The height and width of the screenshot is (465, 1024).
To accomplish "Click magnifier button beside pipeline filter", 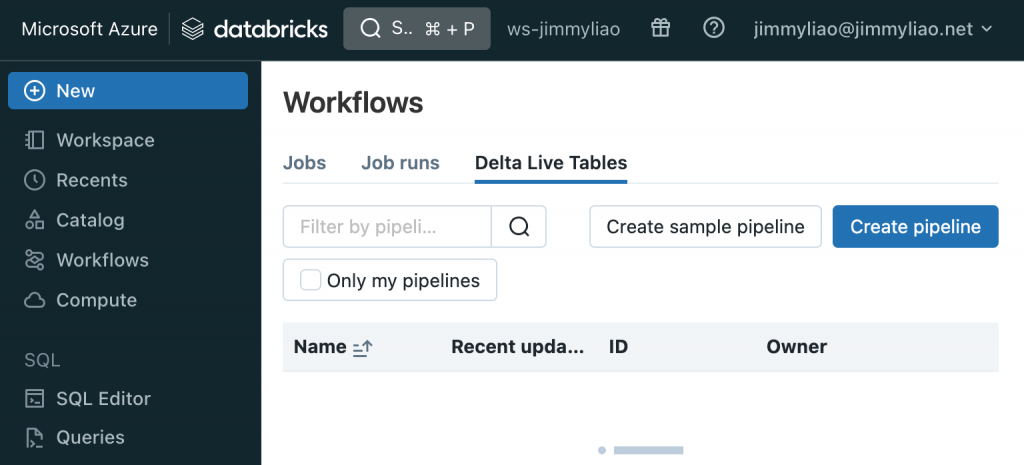I will [x=519, y=227].
